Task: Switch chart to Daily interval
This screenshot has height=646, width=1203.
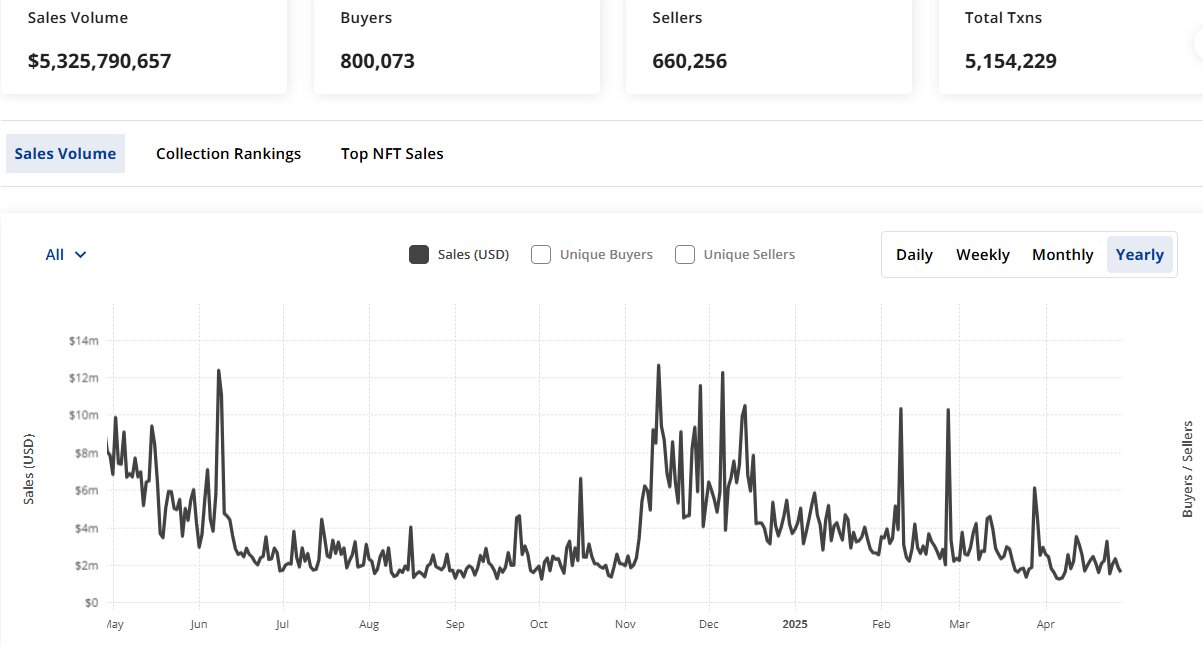Action: click(914, 255)
